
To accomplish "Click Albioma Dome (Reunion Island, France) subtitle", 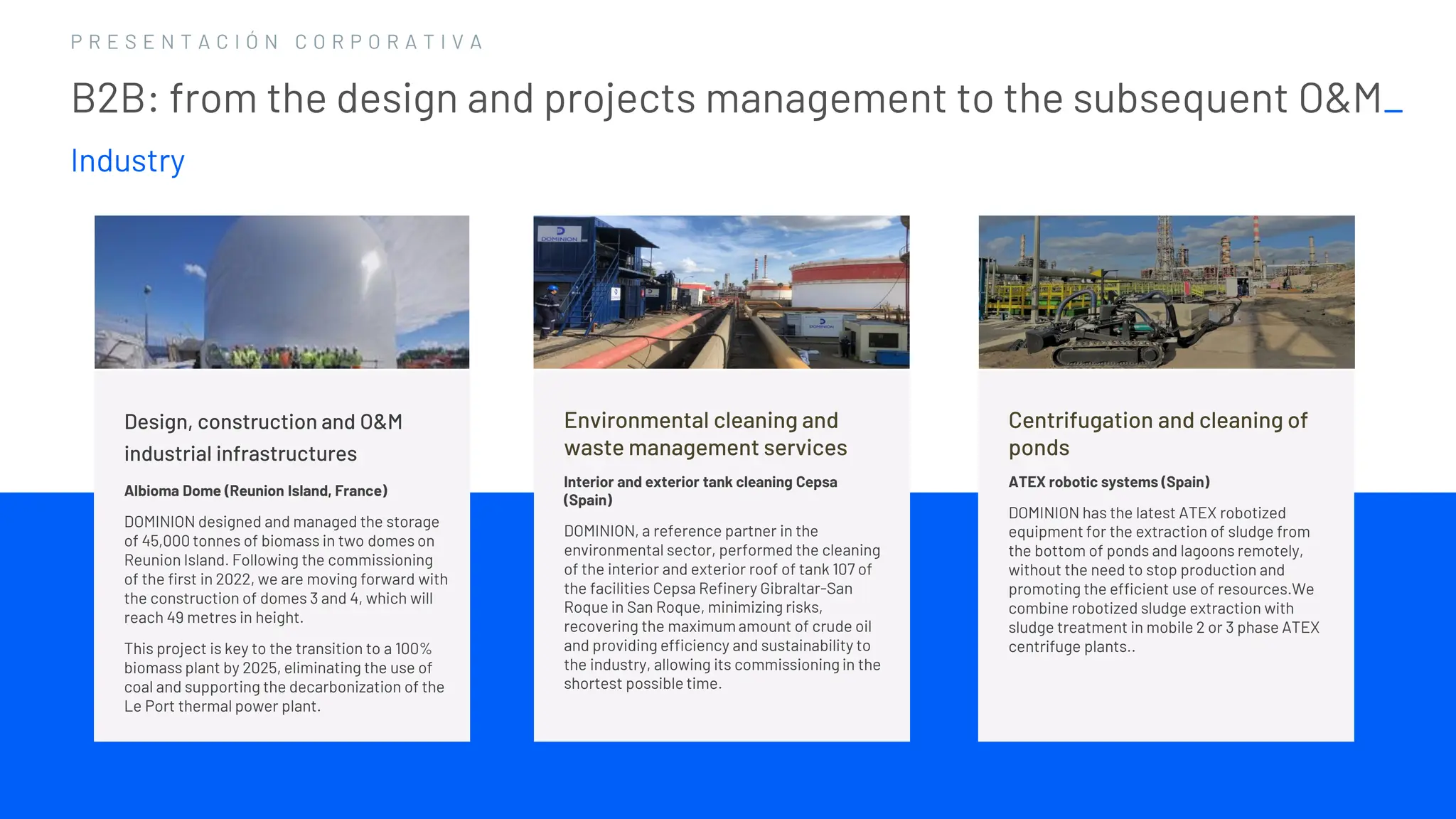I will tap(256, 491).
